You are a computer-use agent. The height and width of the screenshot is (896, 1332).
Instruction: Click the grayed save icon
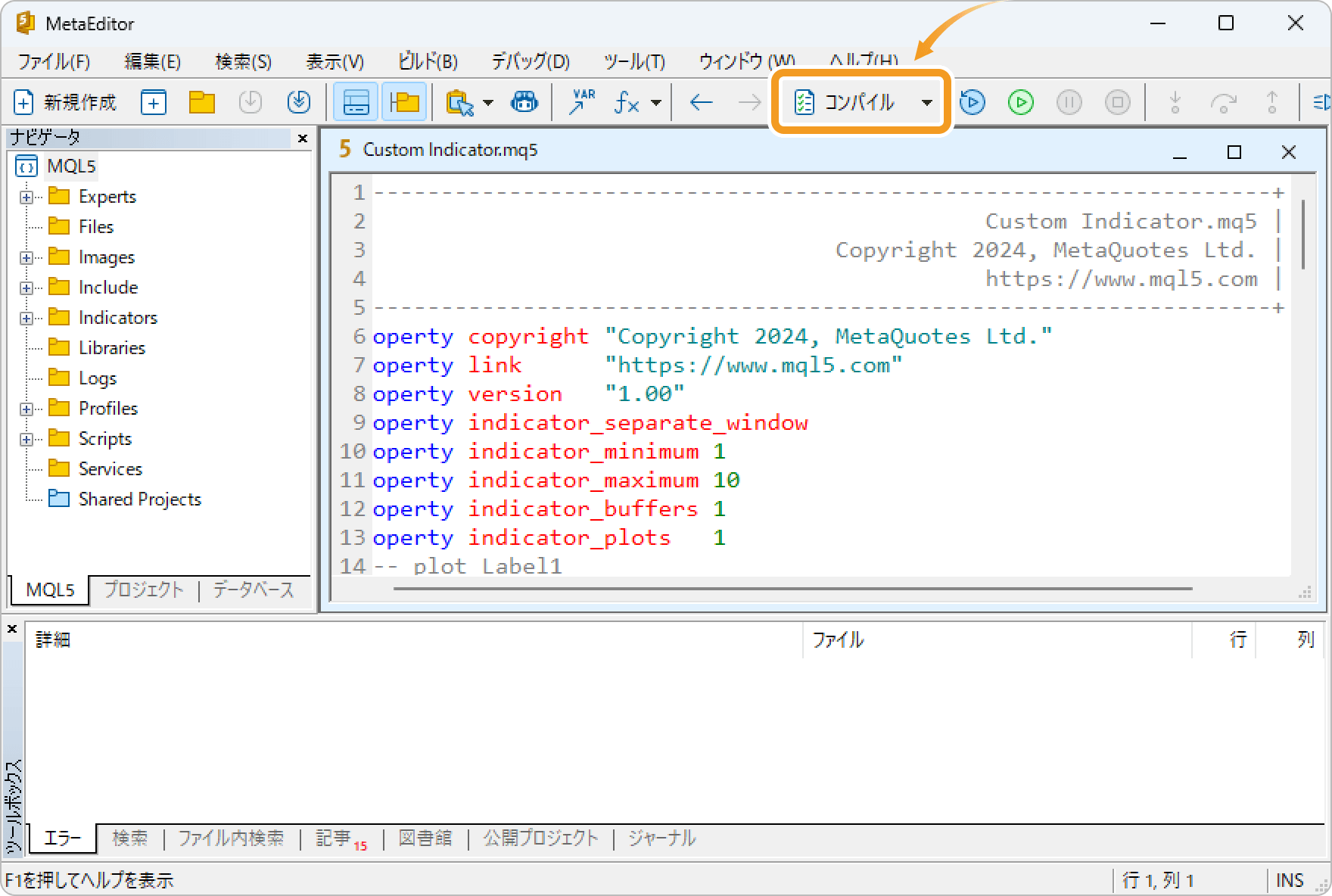tap(250, 102)
